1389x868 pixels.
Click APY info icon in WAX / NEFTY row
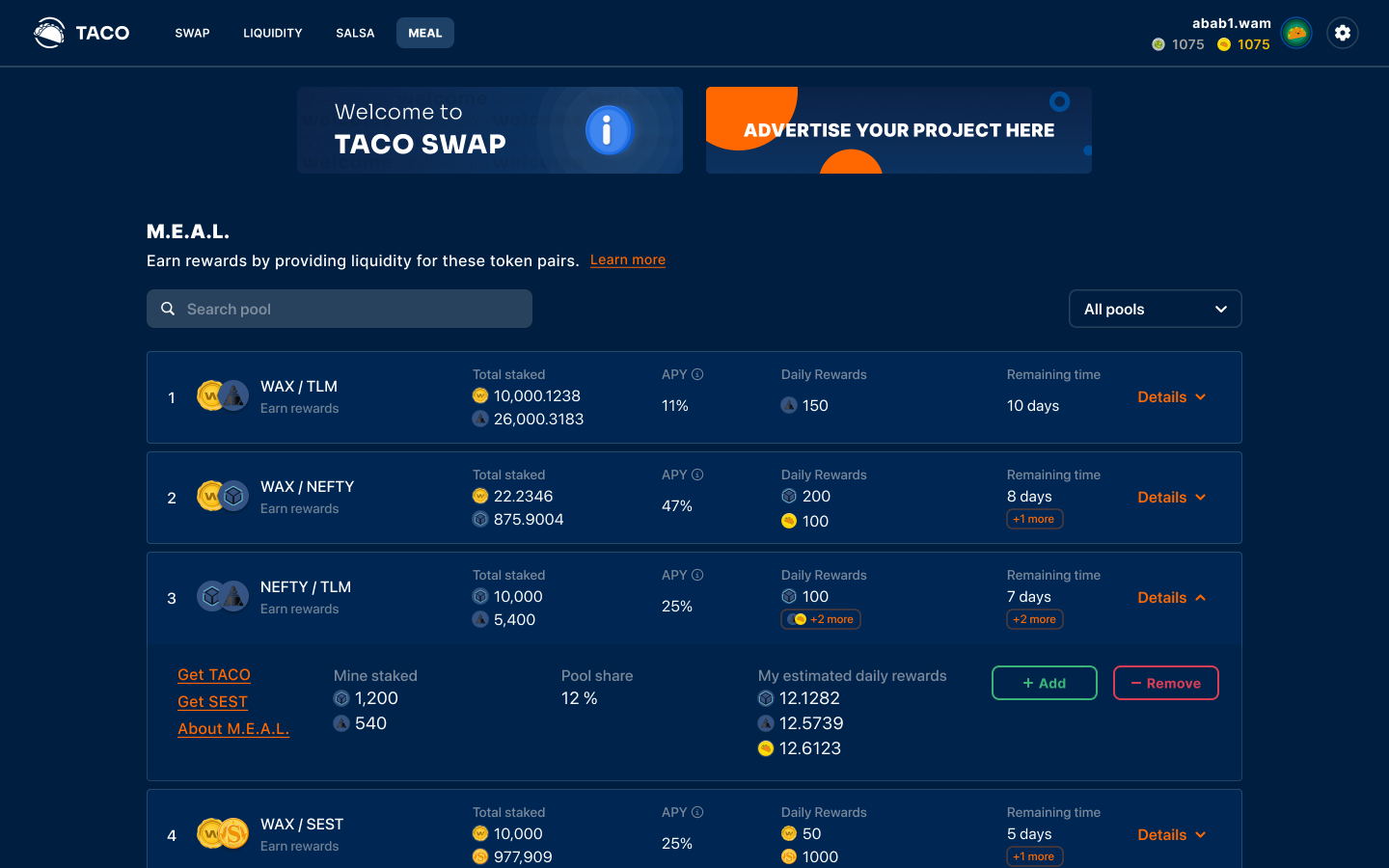tap(697, 475)
